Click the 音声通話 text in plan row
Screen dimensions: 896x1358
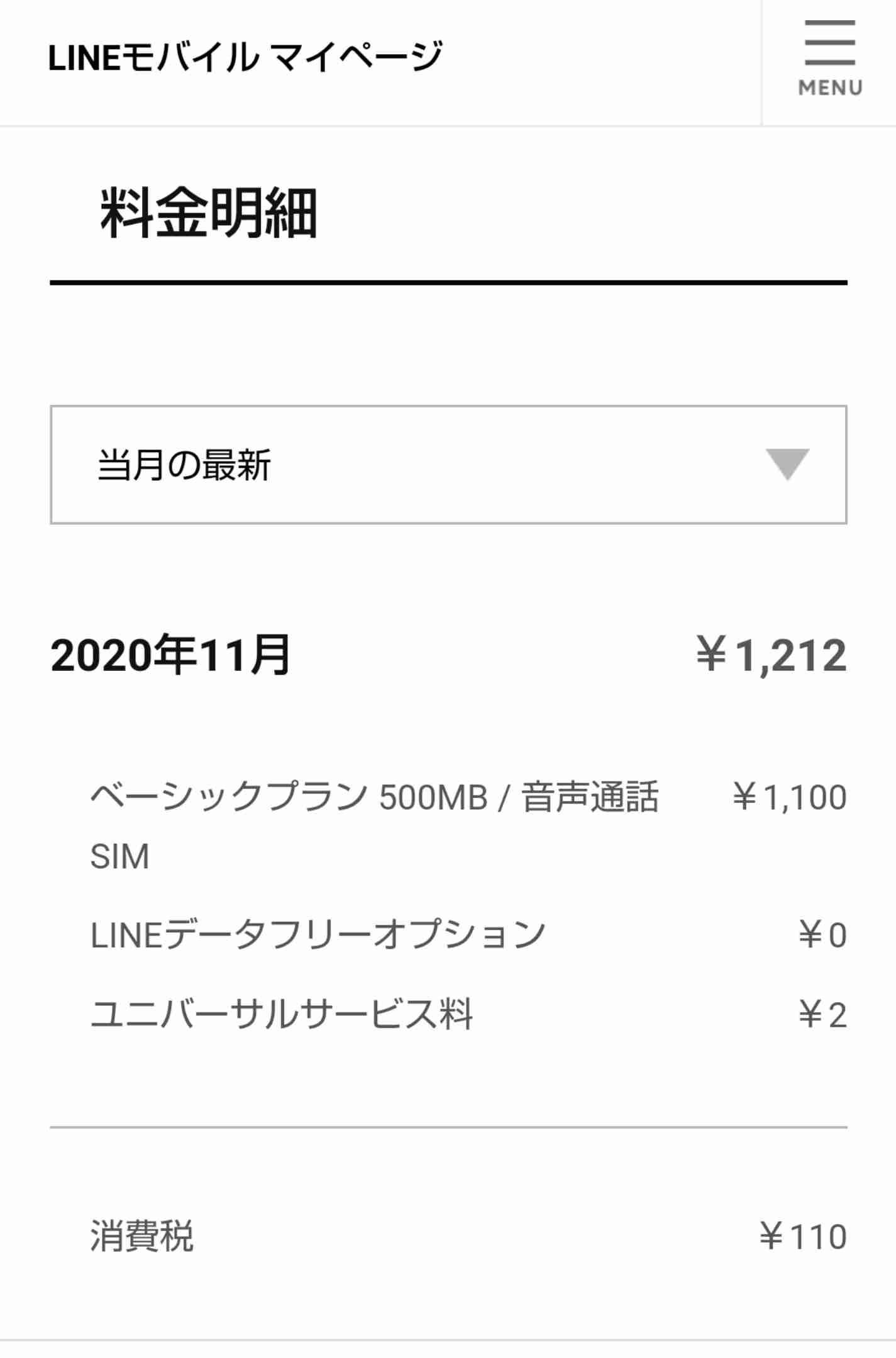(x=590, y=797)
